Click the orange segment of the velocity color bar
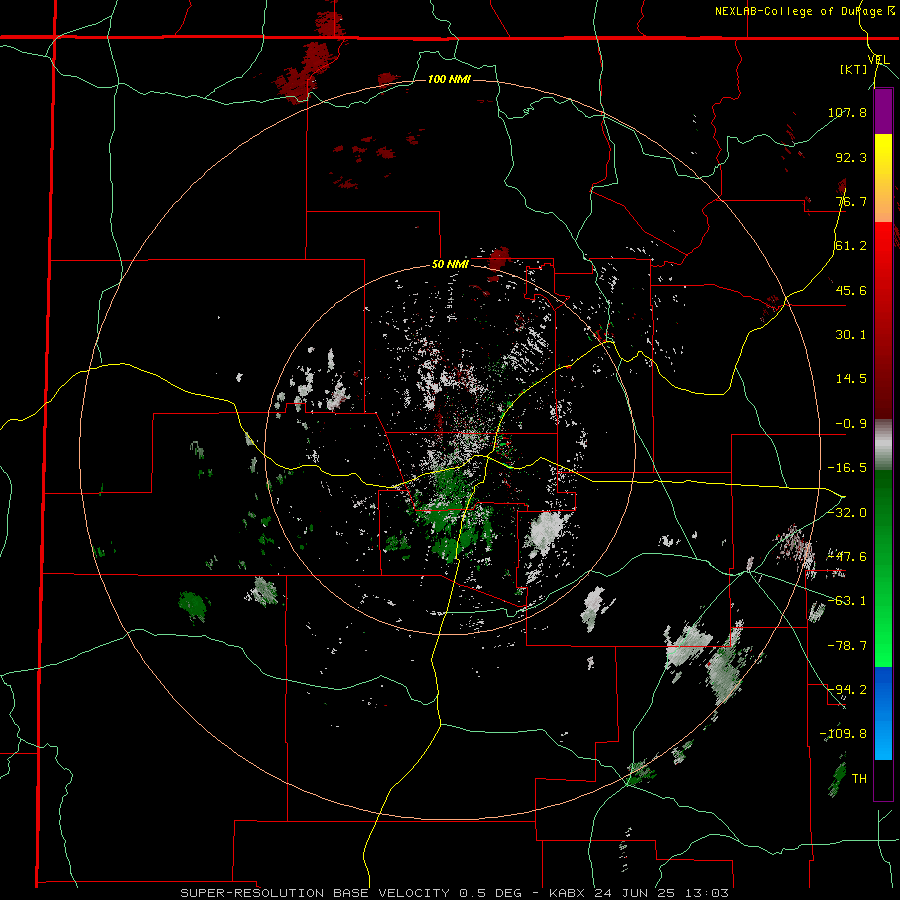The height and width of the screenshot is (900, 900). point(883,200)
